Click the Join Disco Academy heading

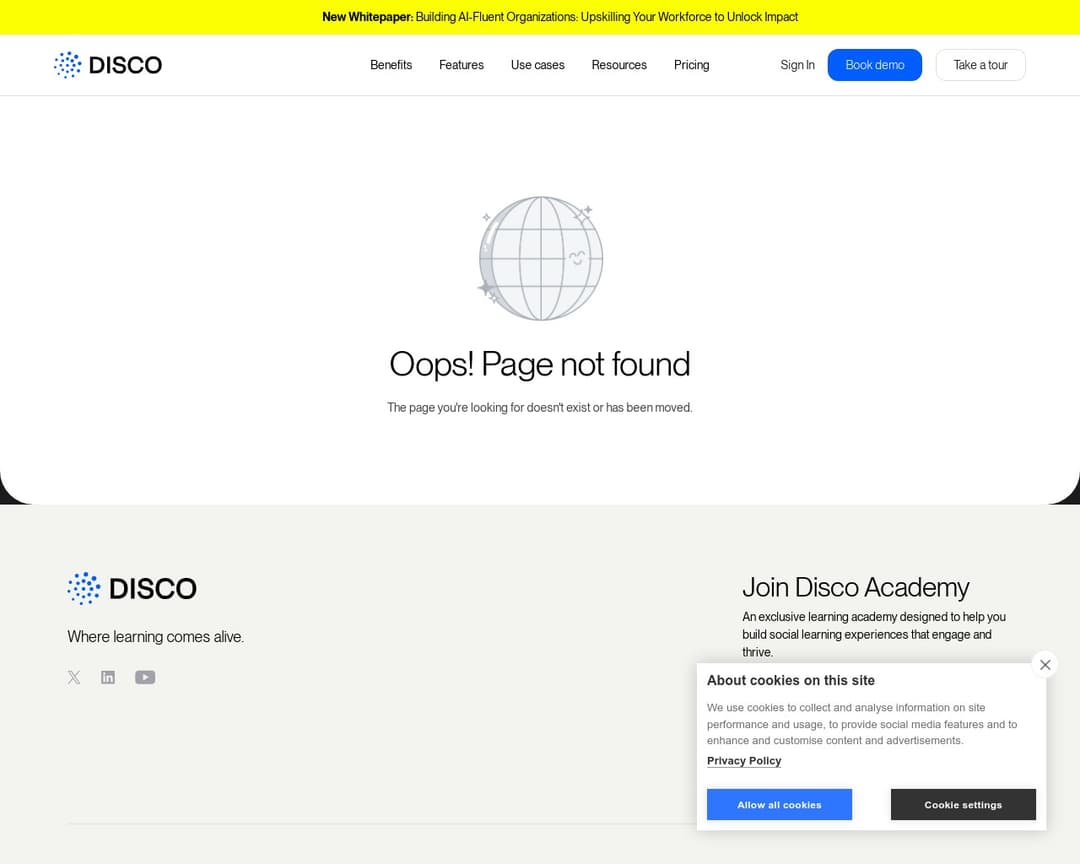tap(855, 587)
